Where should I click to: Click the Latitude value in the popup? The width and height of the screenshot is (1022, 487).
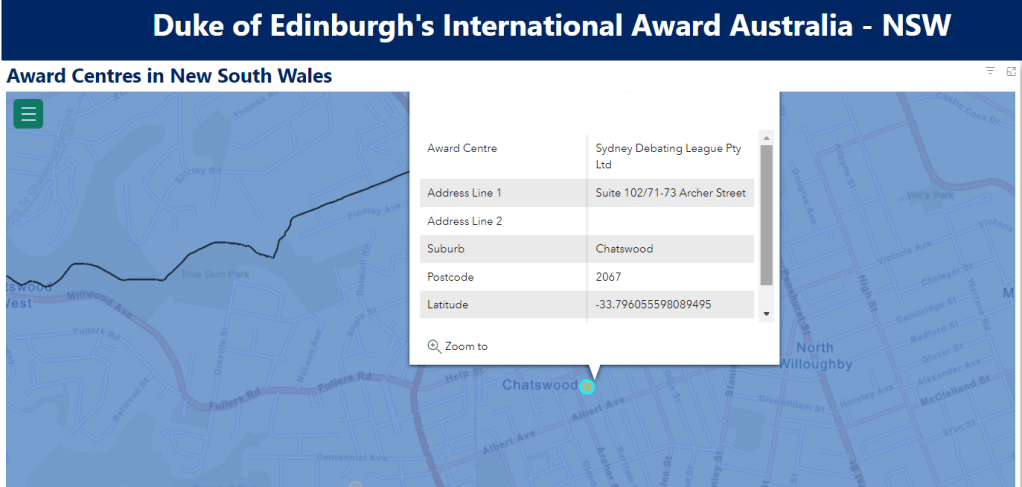(653, 304)
